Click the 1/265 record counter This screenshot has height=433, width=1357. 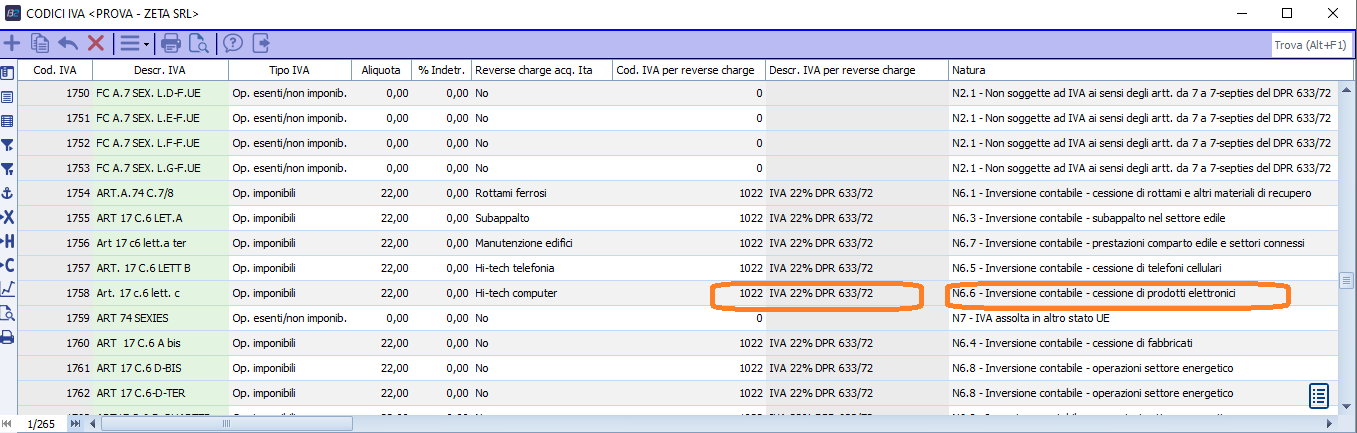tap(41, 424)
